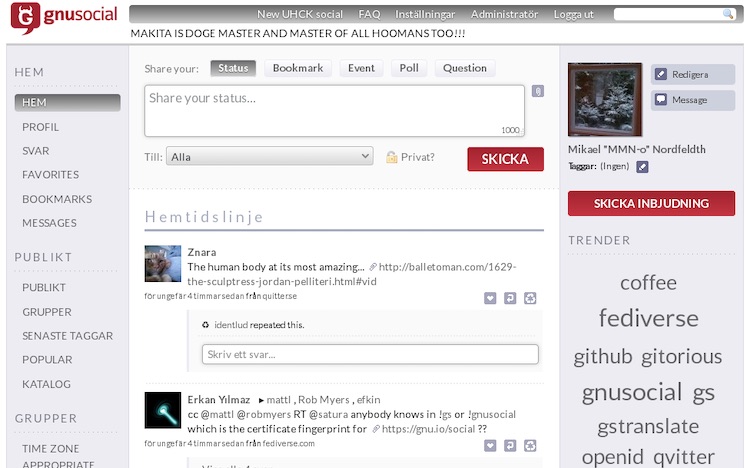Open FAVORITES in the sidebar
Screen dimensions: 750x468
point(51,175)
